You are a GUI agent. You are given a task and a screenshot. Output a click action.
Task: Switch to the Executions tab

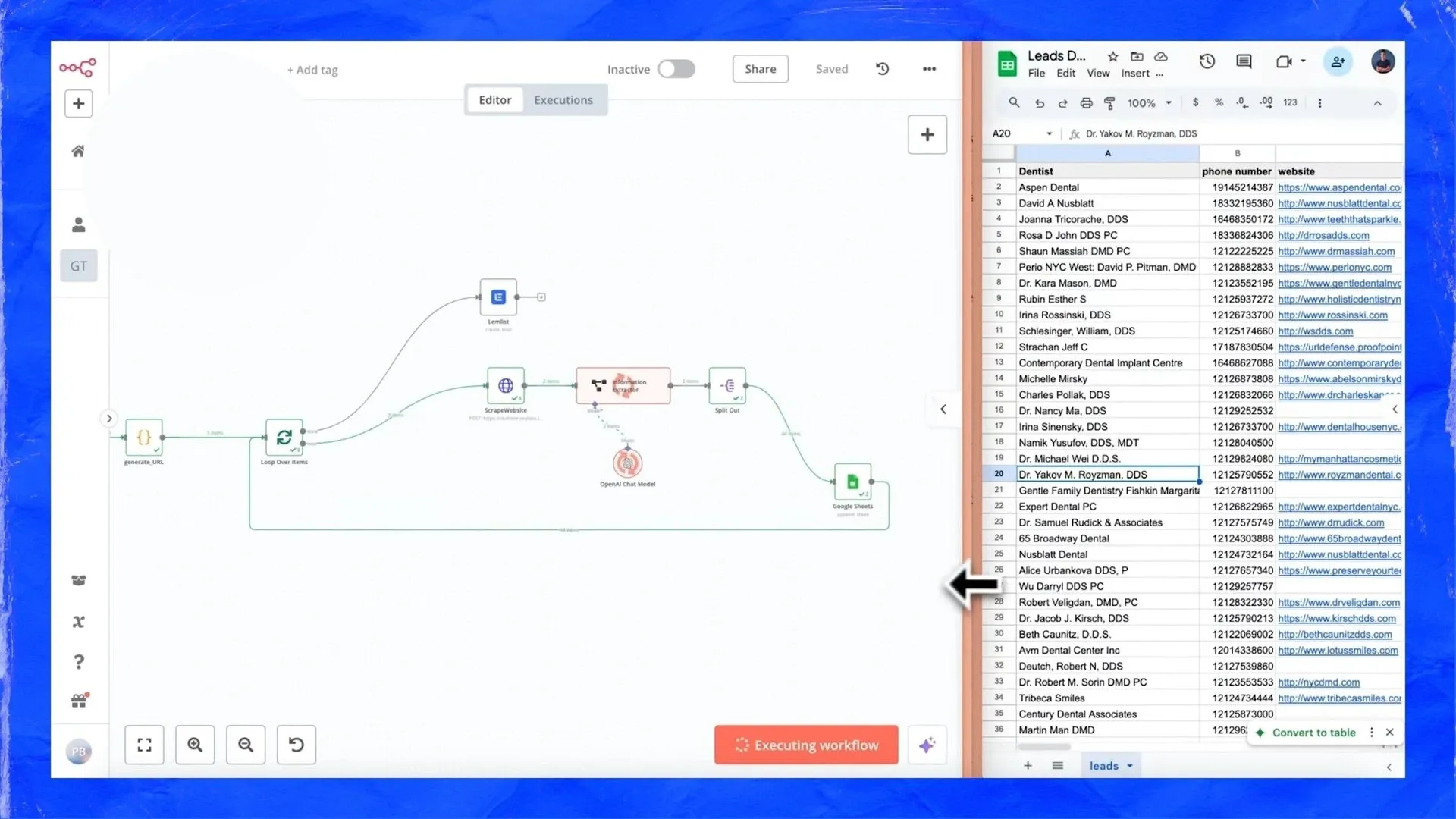(x=563, y=100)
